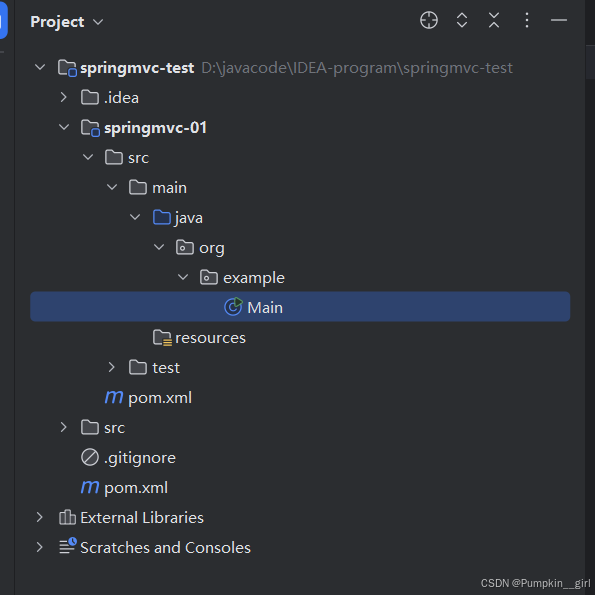Click the Expand All icon
The image size is (595, 595).
[x=461, y=20]
